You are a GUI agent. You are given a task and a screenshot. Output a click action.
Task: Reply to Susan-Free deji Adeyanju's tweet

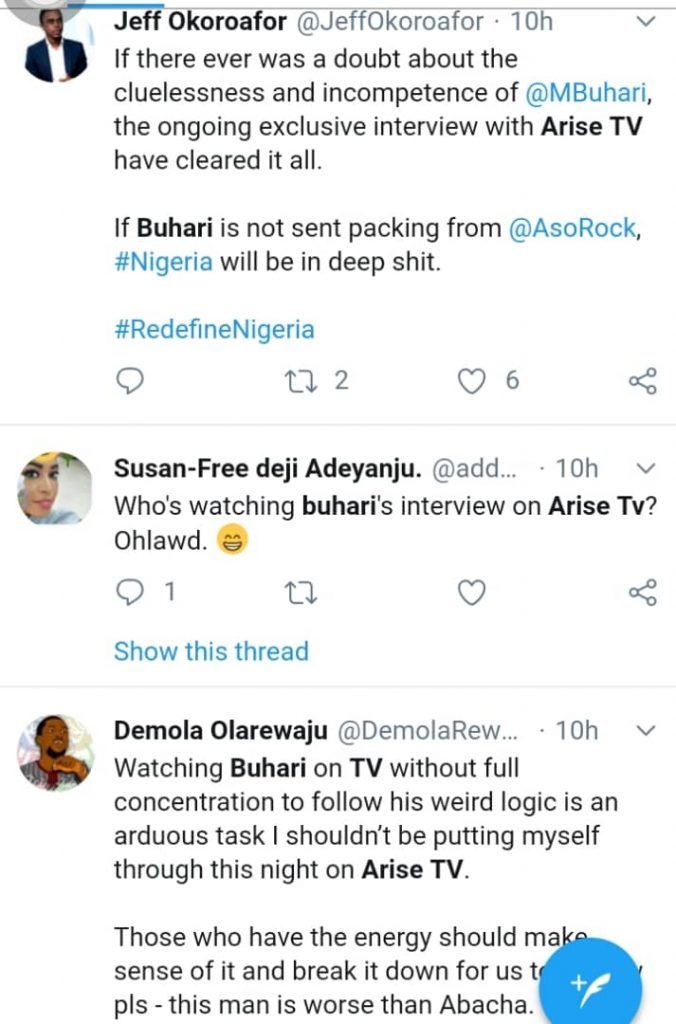coord(130,593)
